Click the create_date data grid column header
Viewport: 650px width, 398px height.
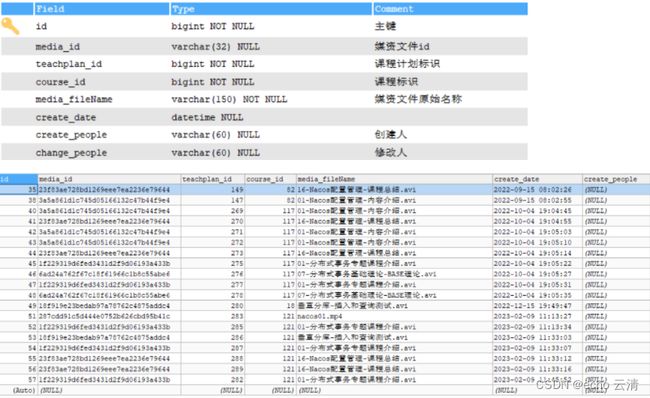pyautogui.click(x=537, y=179)
